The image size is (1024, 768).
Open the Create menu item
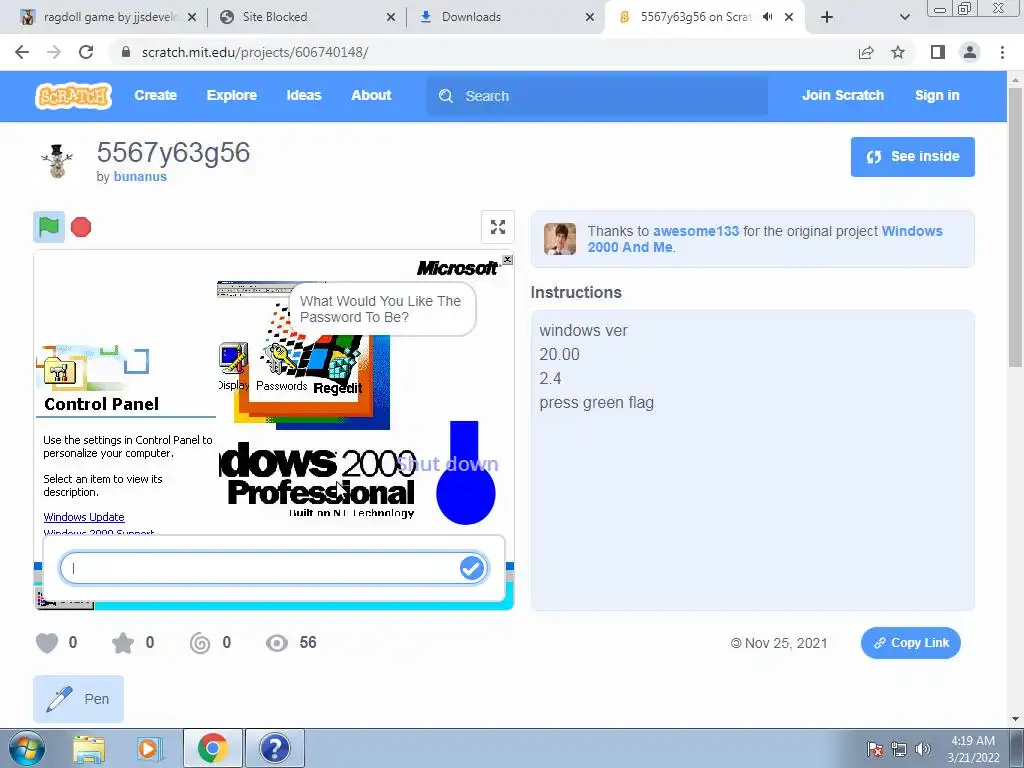[155, 95]
